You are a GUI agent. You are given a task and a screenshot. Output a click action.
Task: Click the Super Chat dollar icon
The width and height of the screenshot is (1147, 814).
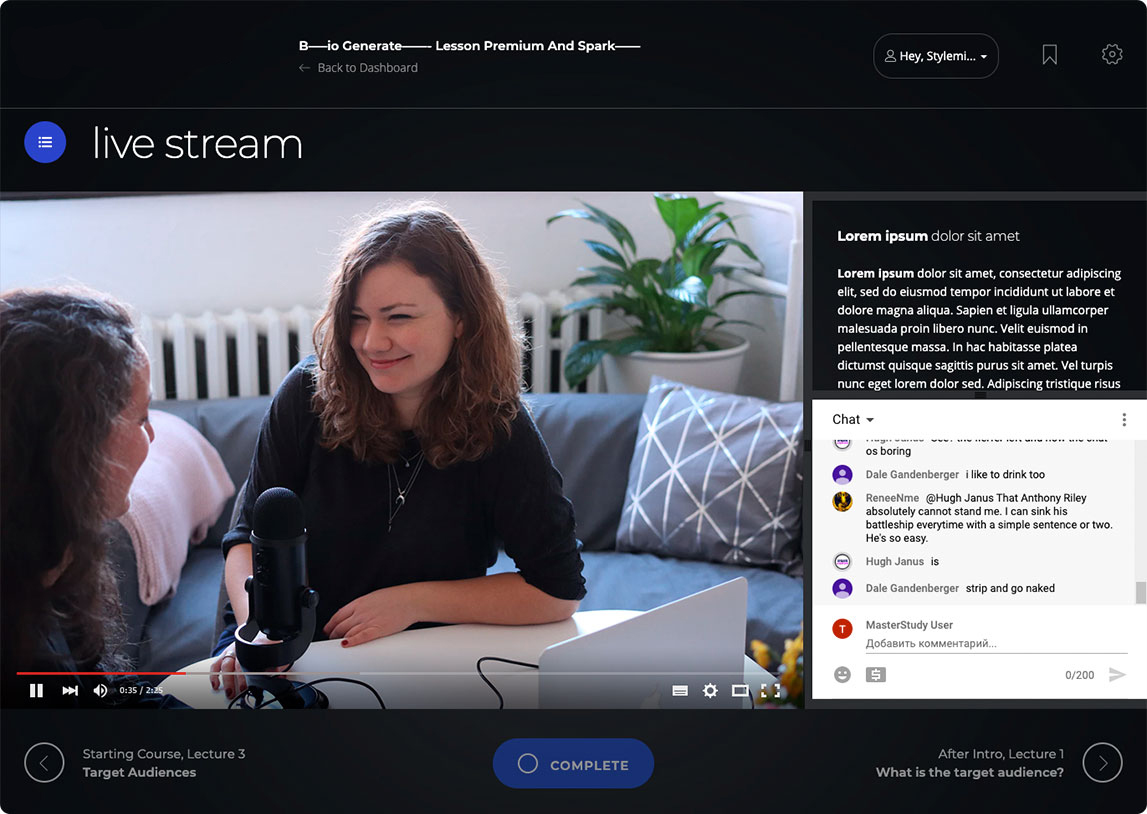tap(875, 675)
